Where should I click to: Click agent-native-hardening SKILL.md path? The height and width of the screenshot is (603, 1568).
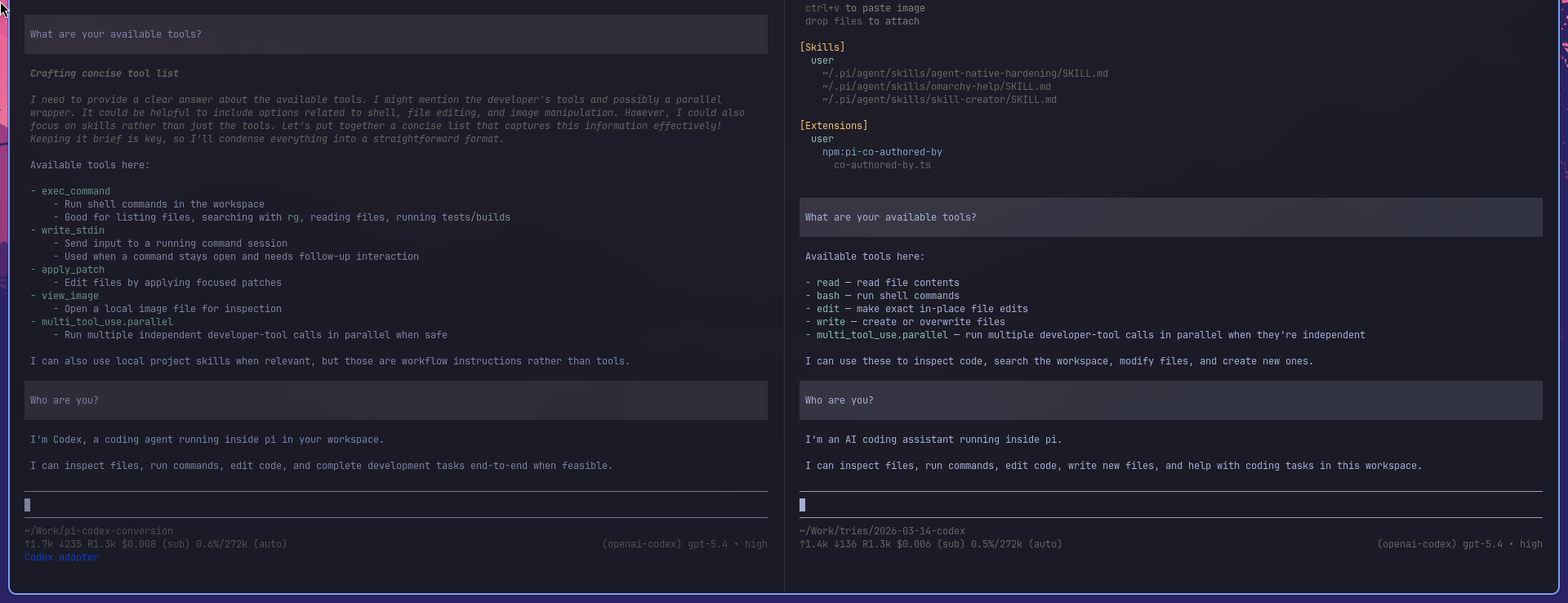(965, 74)
